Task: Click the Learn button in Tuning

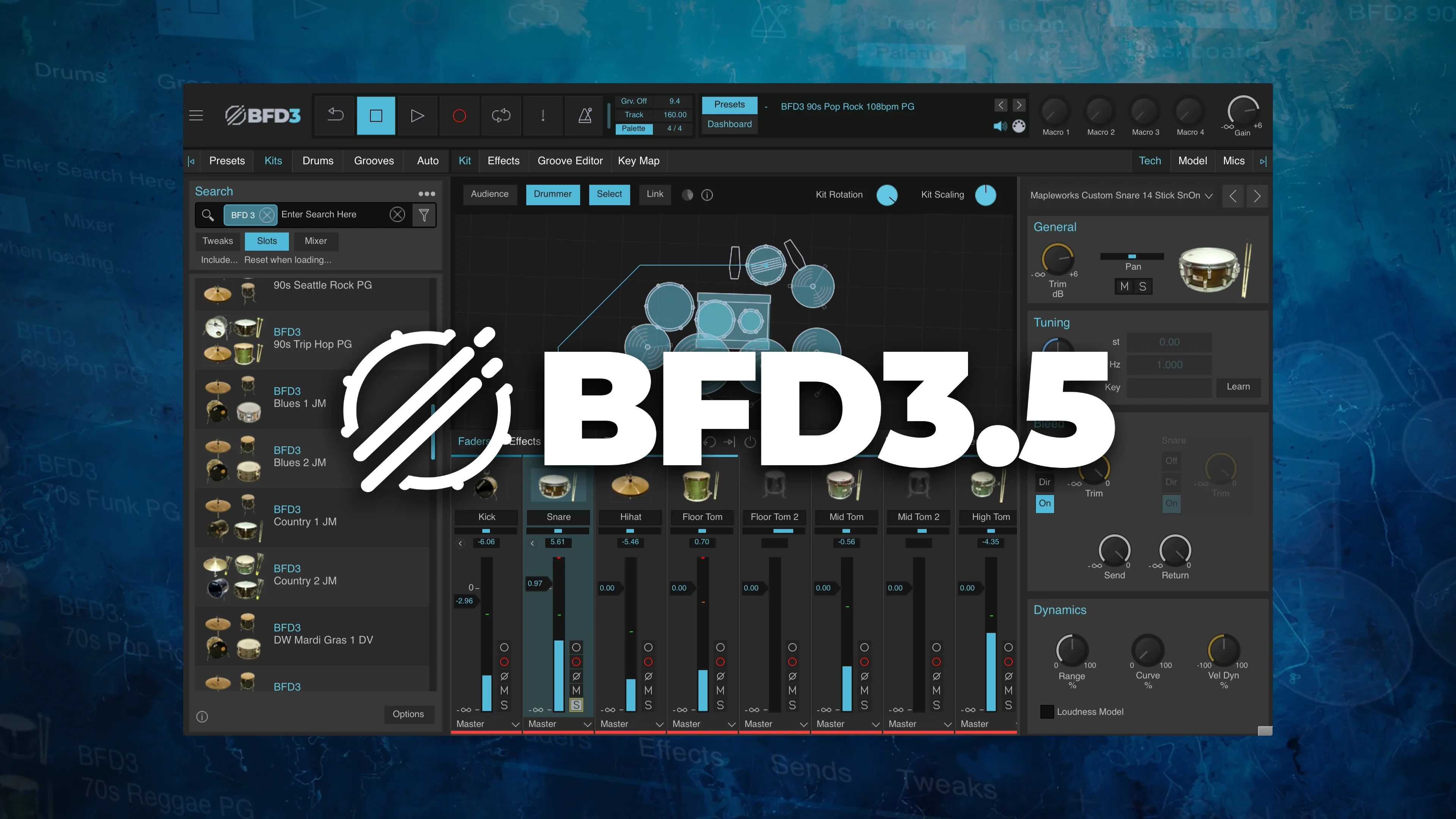Action: pos(1238,387)
